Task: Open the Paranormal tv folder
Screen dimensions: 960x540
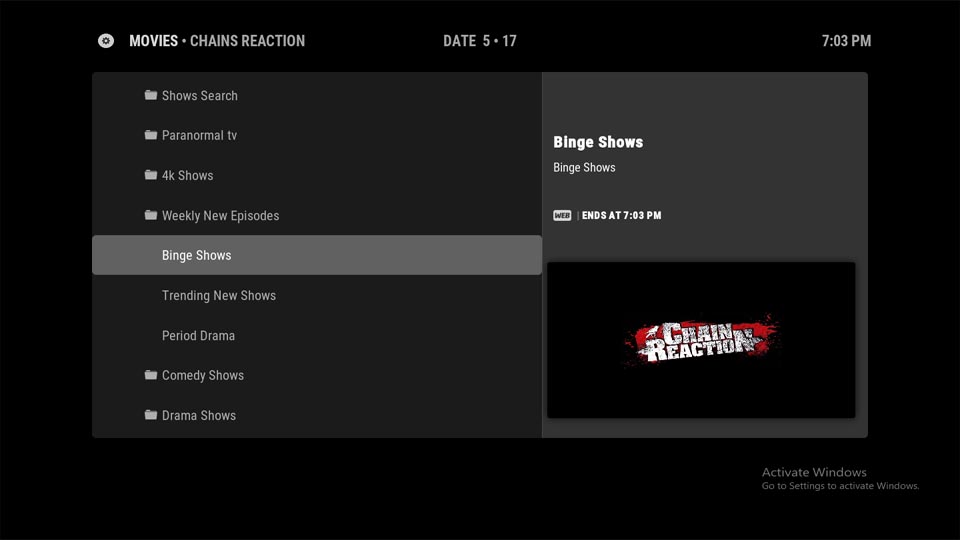Action: click(x=317, y=135)
